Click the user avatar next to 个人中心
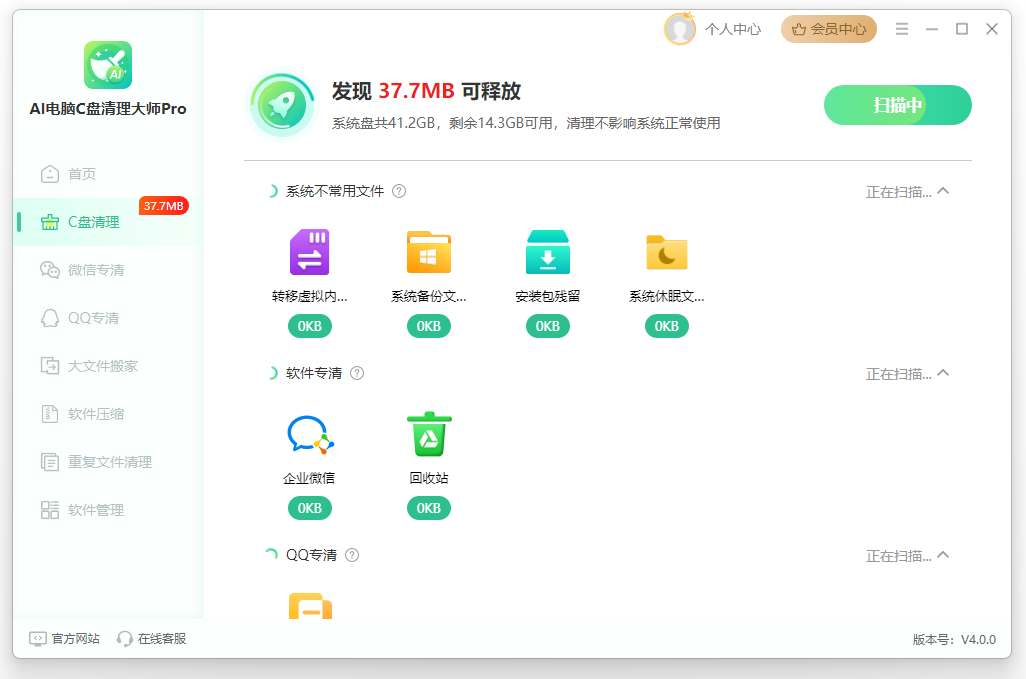Screen dimensions: 1026x679 680,29
